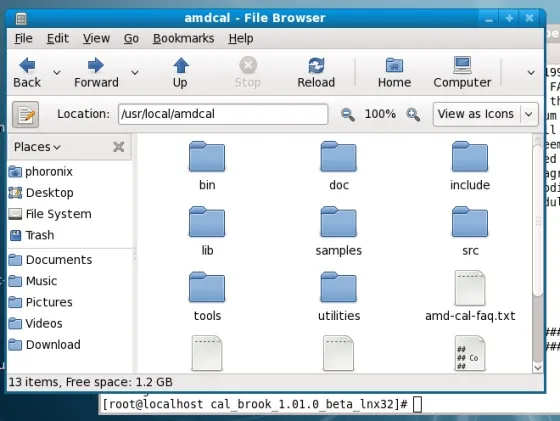Open the Edit menu
Viewport: 560px width, 421px height.
tap(58, 39)
